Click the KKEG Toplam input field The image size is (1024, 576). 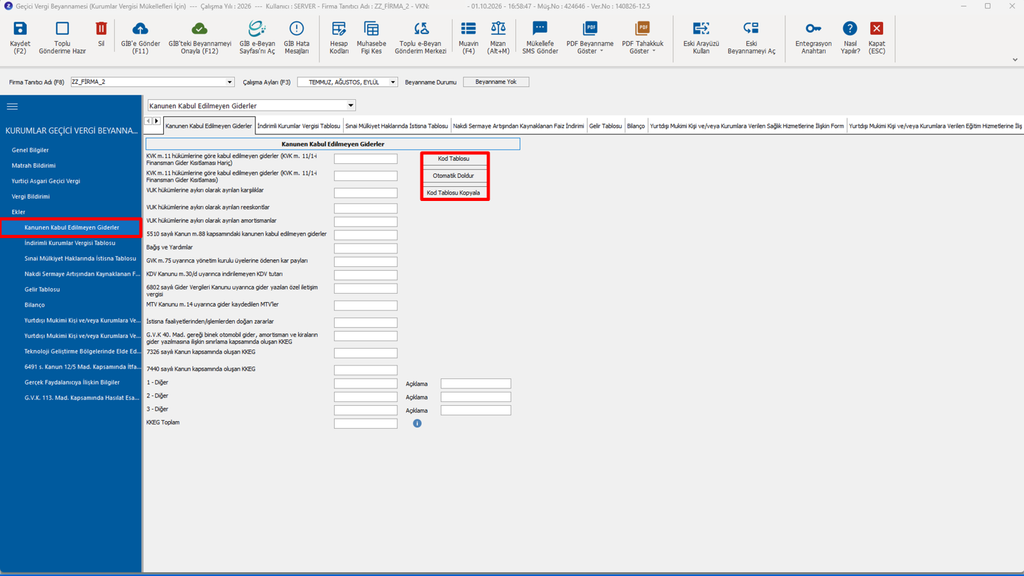[x=366, y=423]
